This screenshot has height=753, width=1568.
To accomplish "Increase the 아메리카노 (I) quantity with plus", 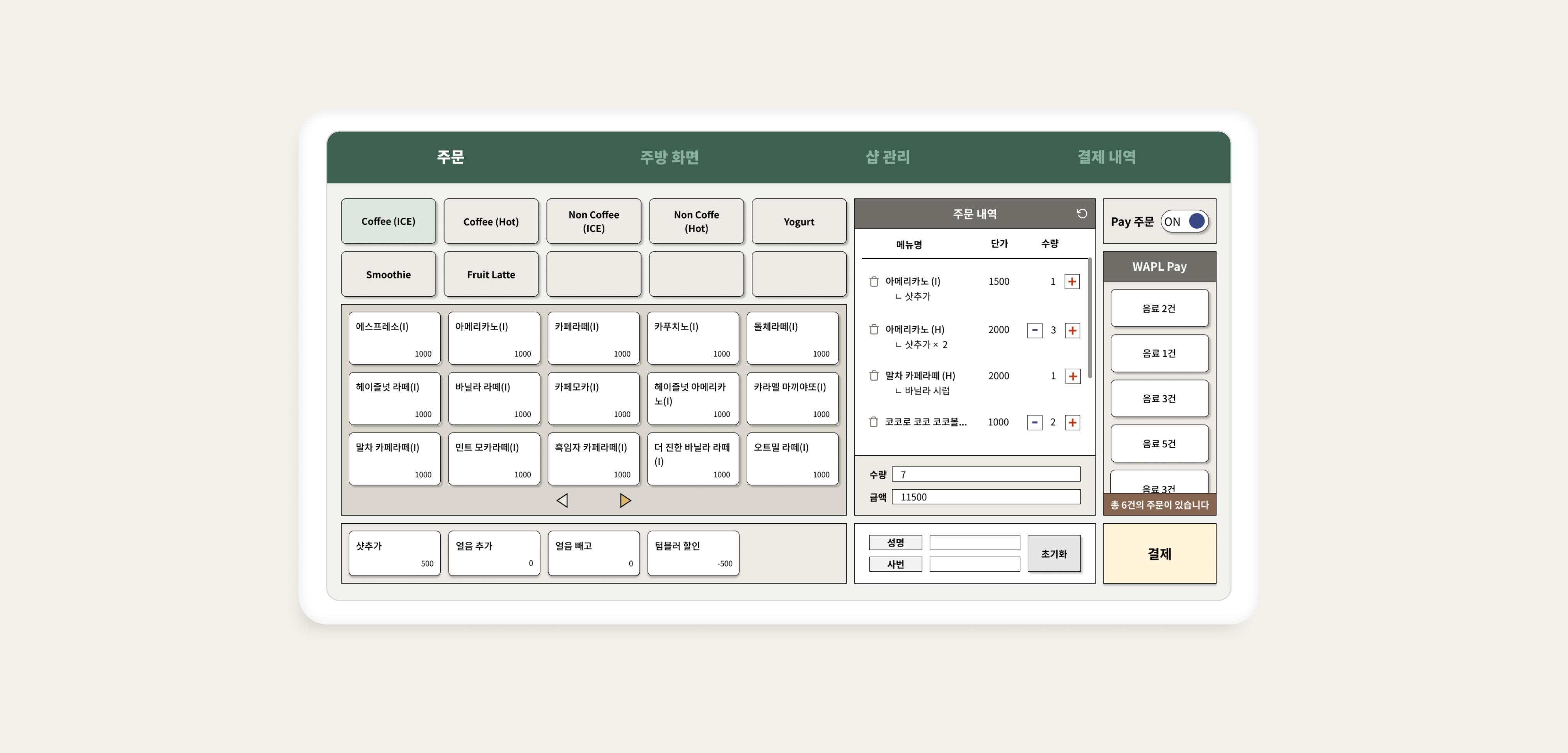I will point(1072,281).
